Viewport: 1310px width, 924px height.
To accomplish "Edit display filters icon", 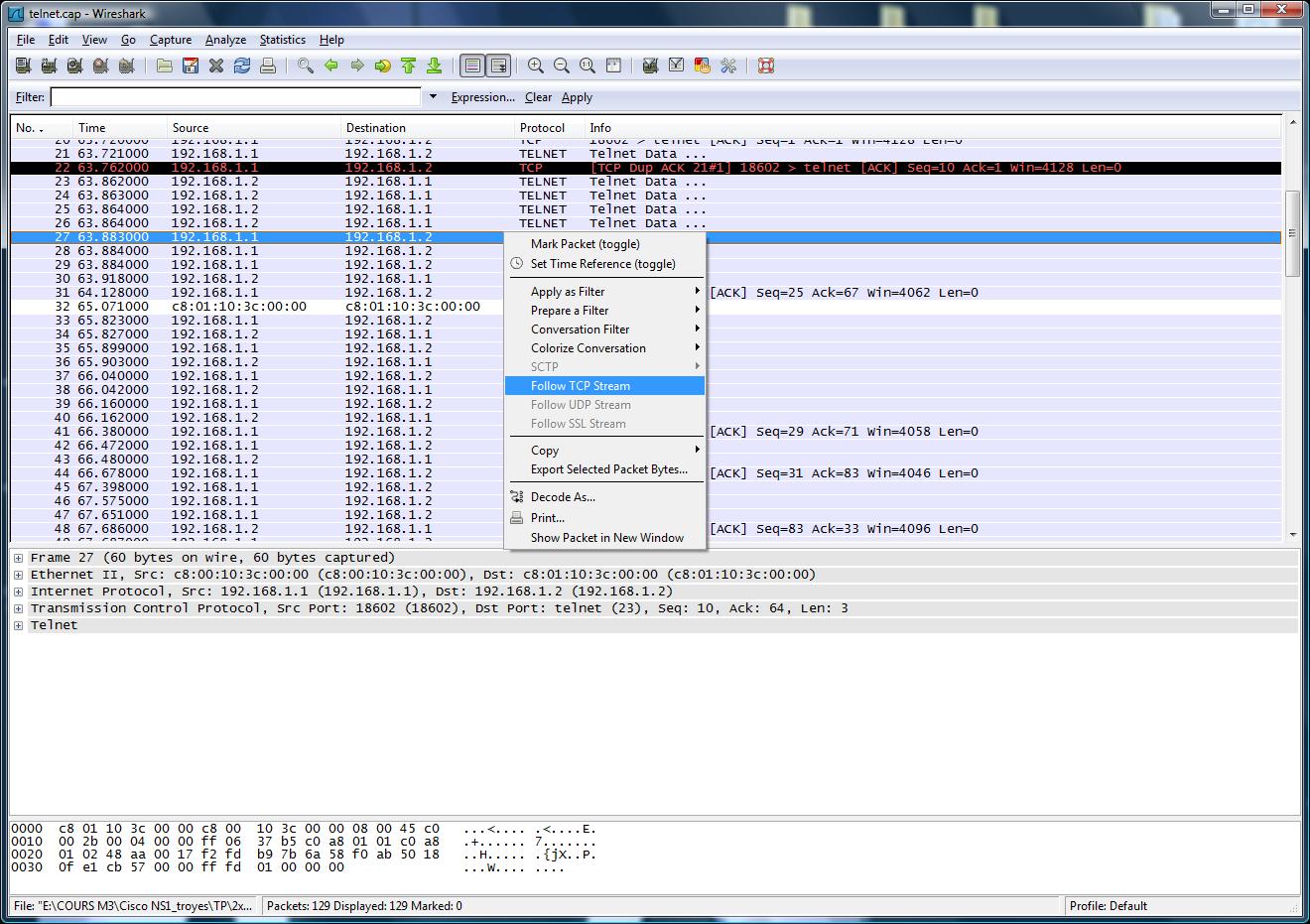I will click(x=677, y=66).
